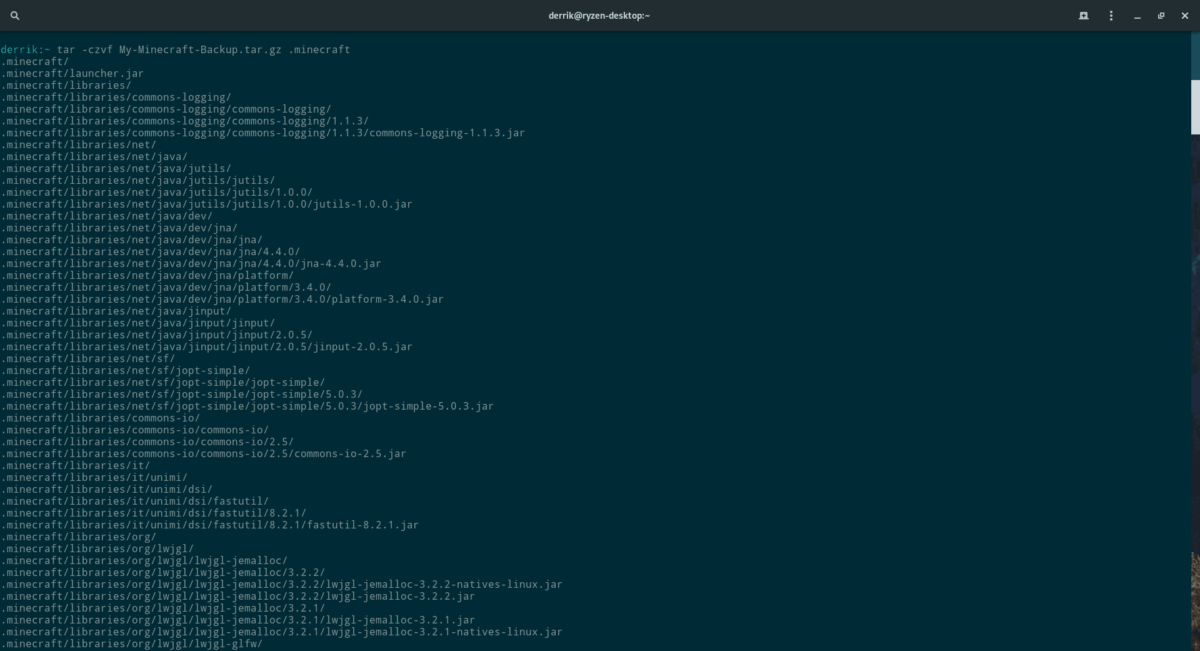Click the line ending in jna-4.4.0.jar

point(191,264)
